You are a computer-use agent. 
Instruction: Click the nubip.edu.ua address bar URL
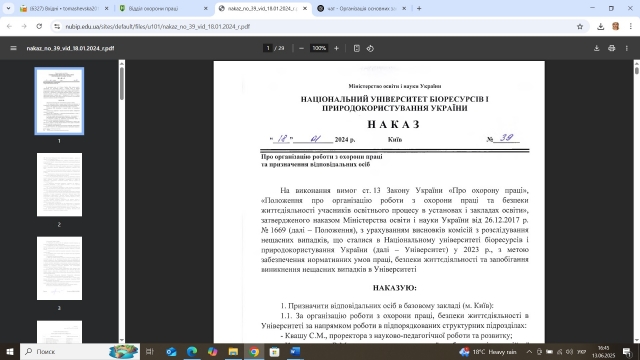(158, 27)
